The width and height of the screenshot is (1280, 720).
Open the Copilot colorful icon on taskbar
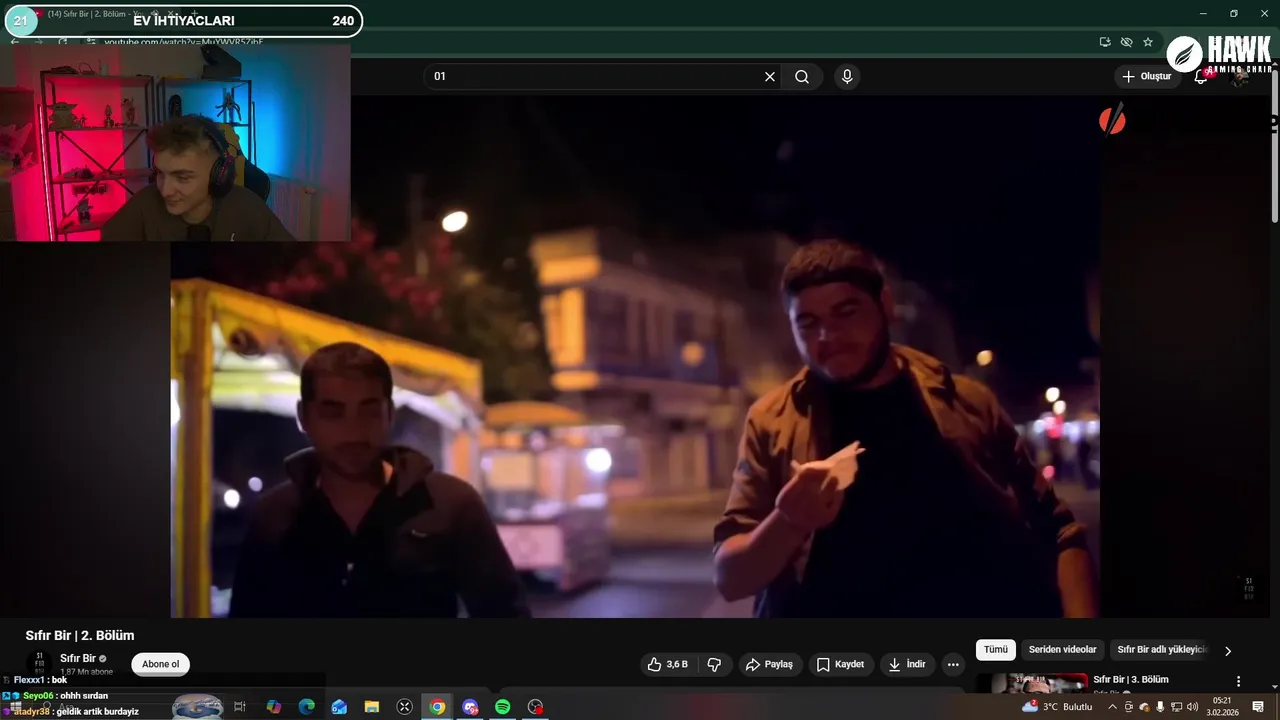point(274,707)
